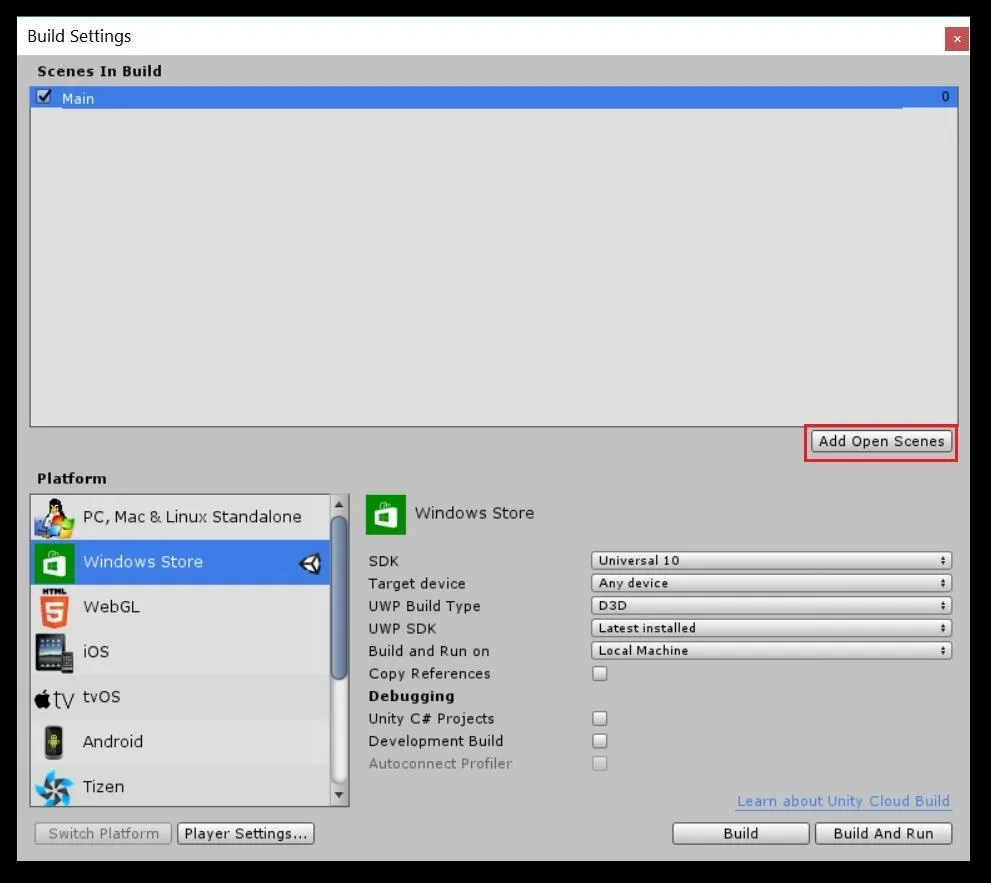This screenshot has height=883, width=991.
Task: Select PC, Mac & Linux Standalone platform
Action: pos(180,518)
